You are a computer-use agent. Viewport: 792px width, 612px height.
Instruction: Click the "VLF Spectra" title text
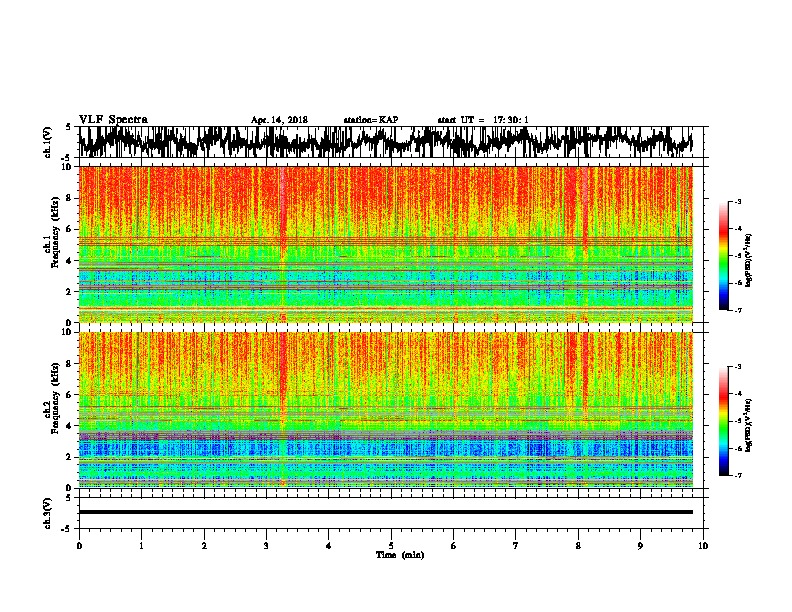coord(113,120)
